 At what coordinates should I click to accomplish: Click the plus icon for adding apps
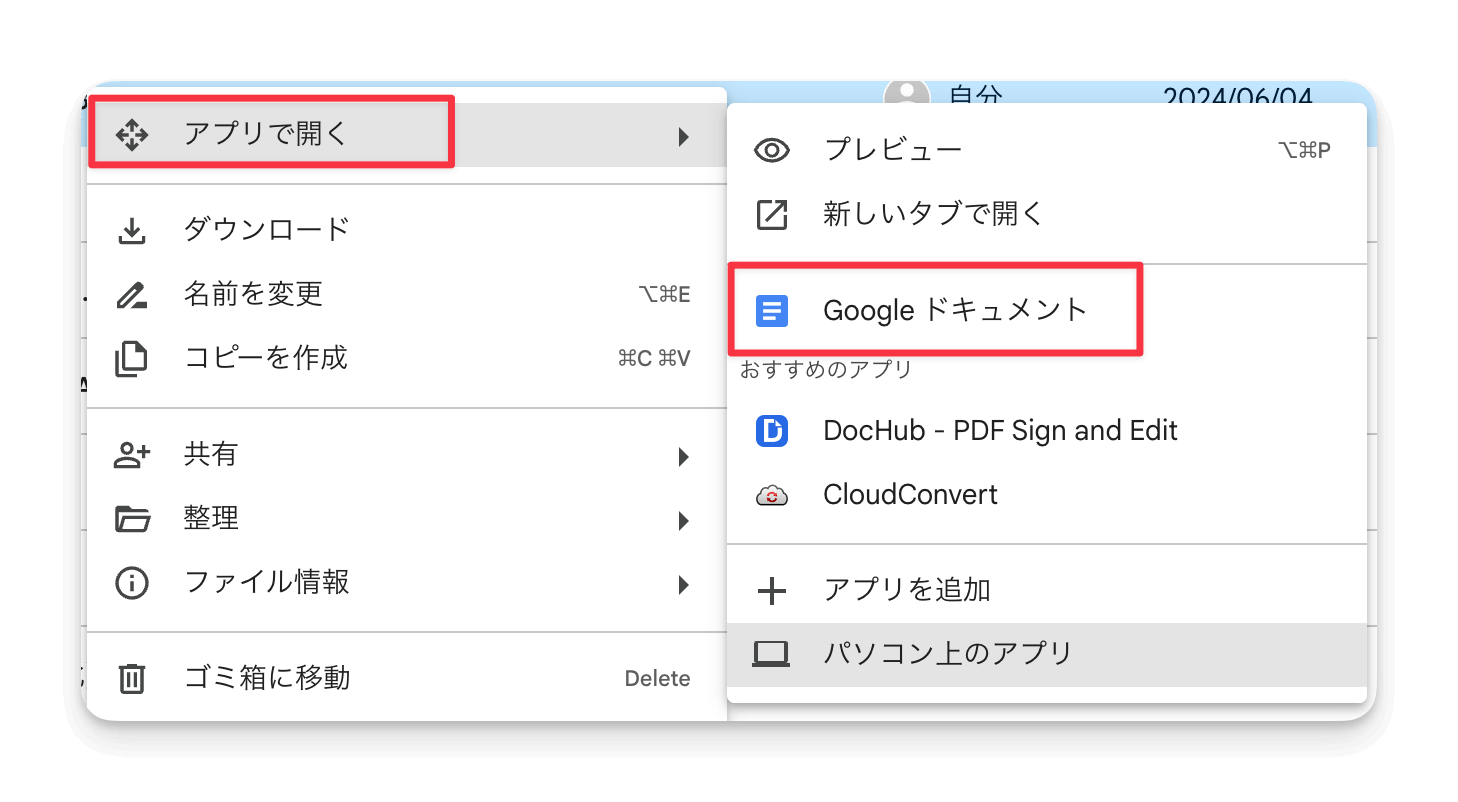tap(772, 591)
